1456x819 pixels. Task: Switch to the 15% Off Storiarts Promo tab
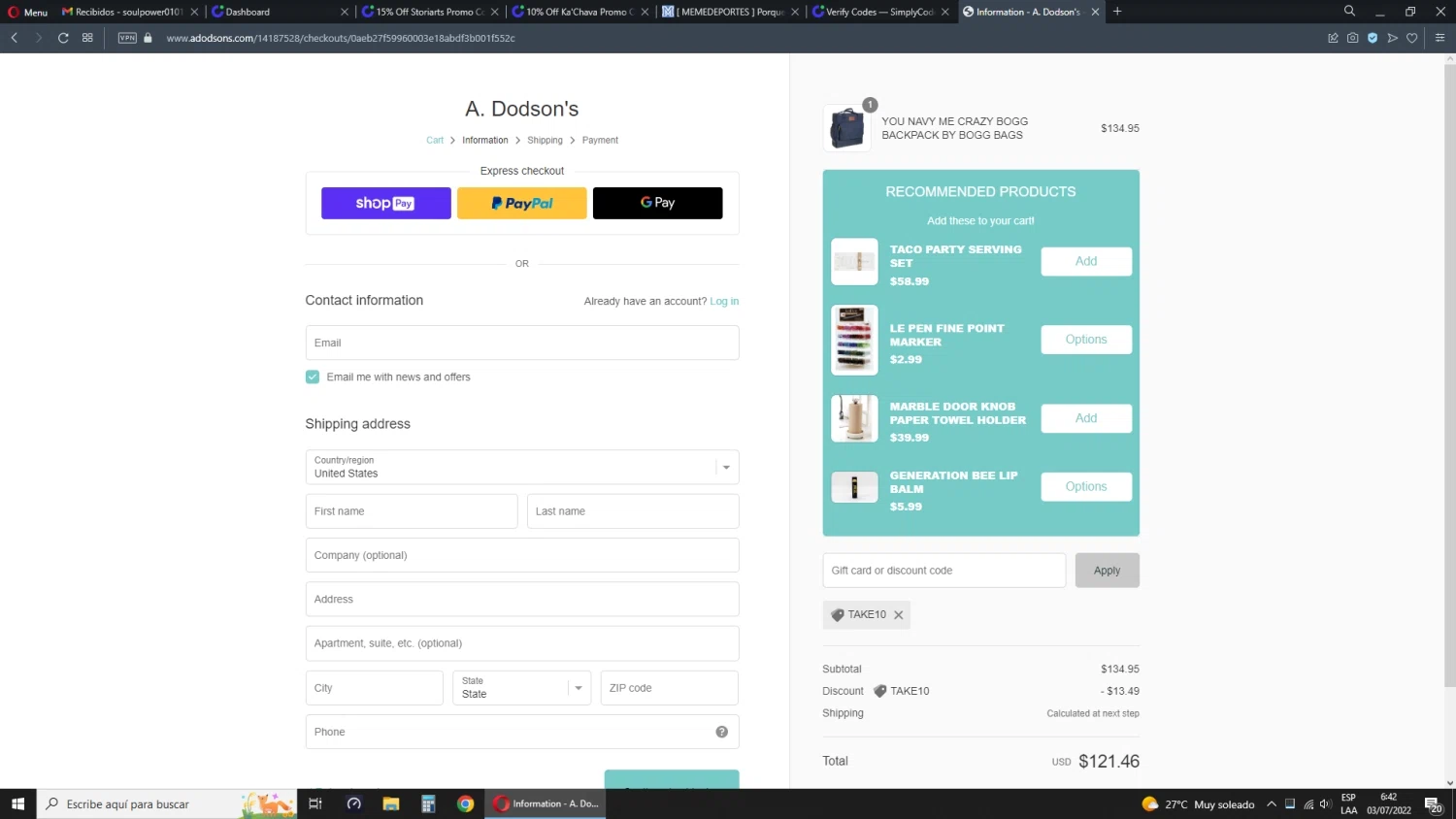(x=430, y=12)
